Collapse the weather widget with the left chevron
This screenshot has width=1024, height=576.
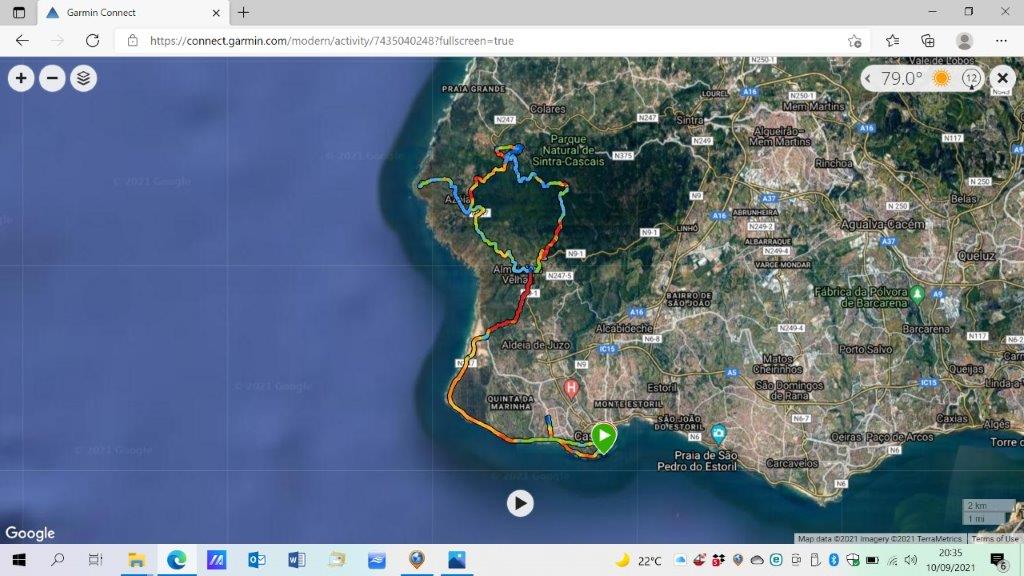coord(868,79)
